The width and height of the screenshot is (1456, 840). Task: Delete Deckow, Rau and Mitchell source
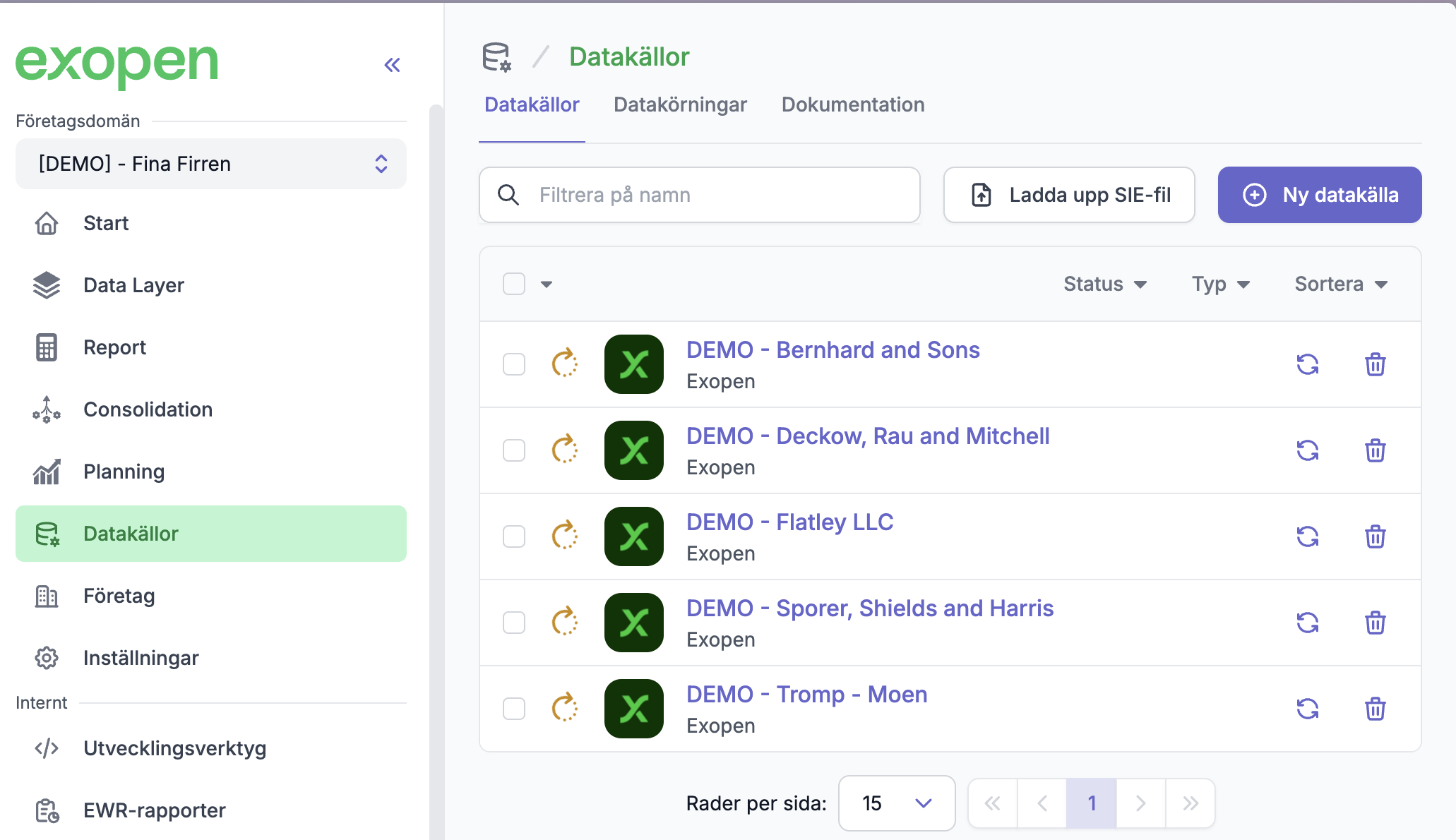coord(1376,450)
